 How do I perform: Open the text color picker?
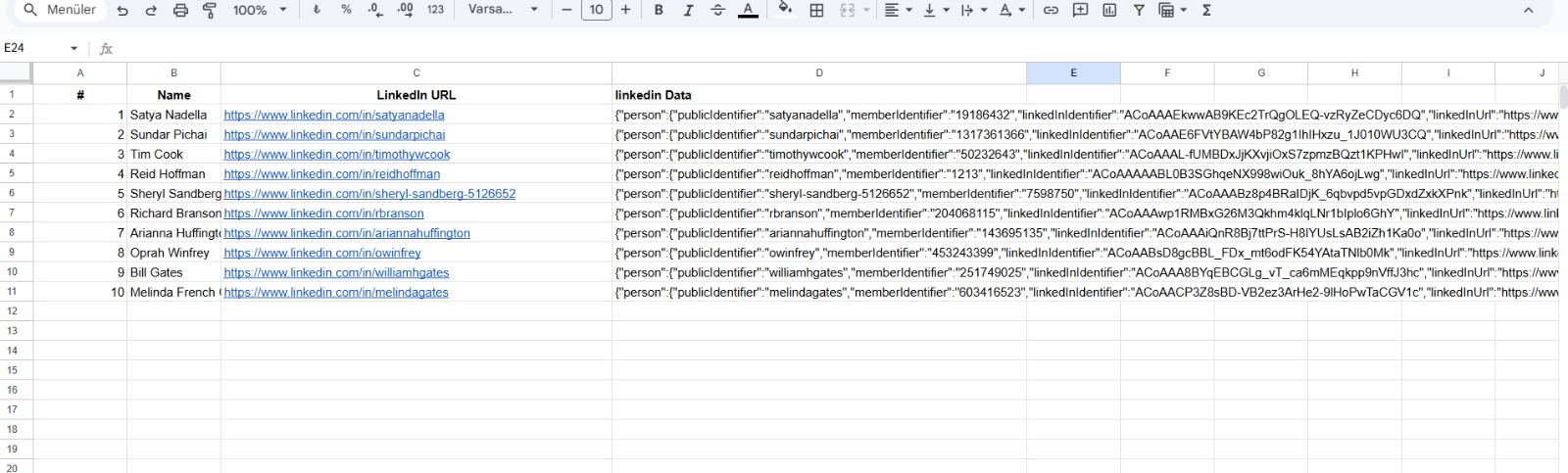pyautogui.click(x=748, y=10)
